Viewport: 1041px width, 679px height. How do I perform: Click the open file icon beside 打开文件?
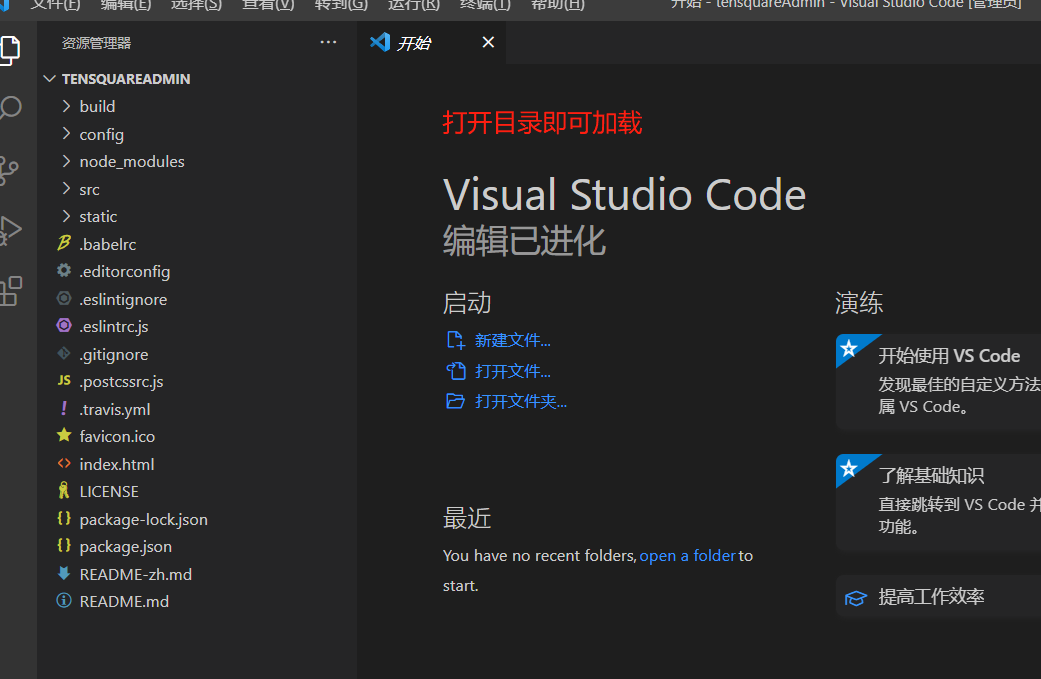455,371
